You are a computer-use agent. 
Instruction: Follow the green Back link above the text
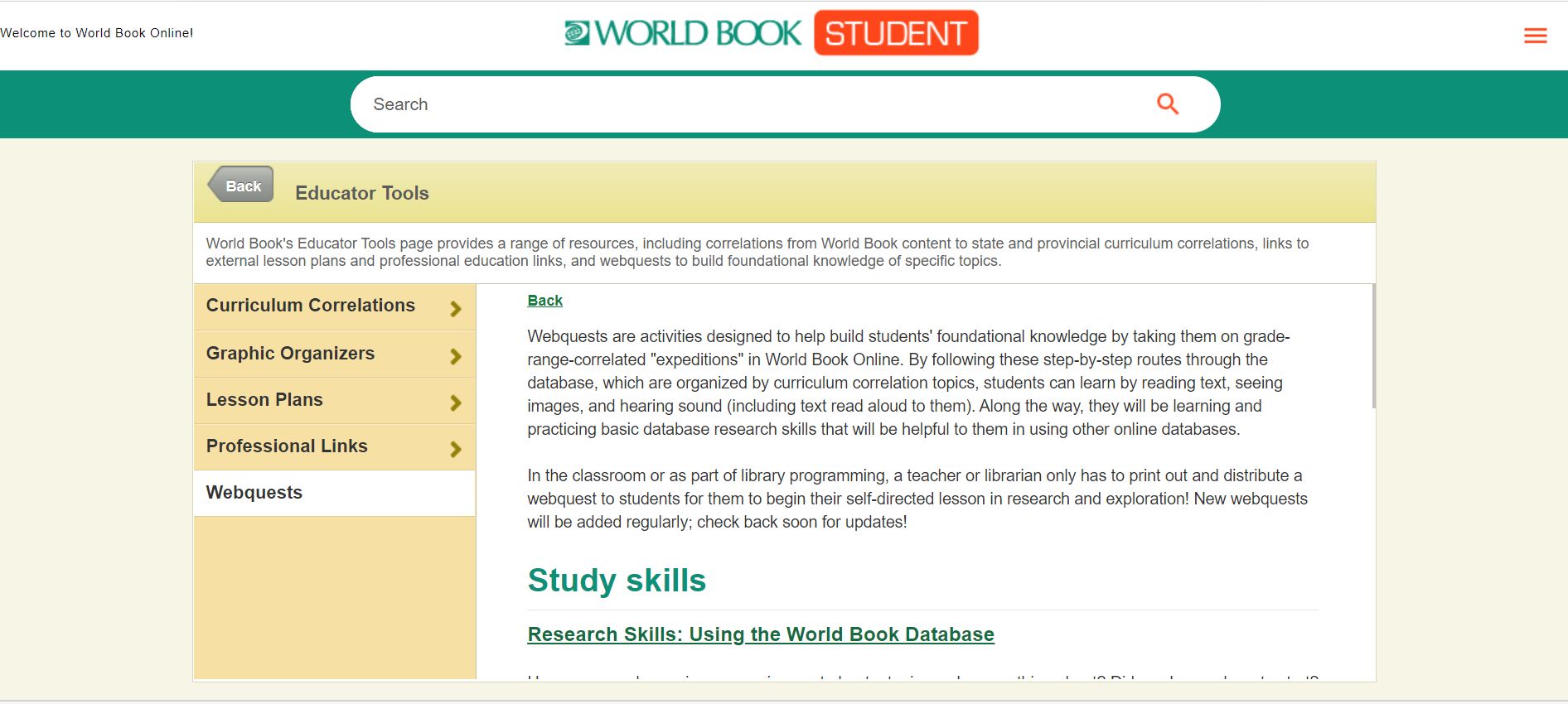544,301
